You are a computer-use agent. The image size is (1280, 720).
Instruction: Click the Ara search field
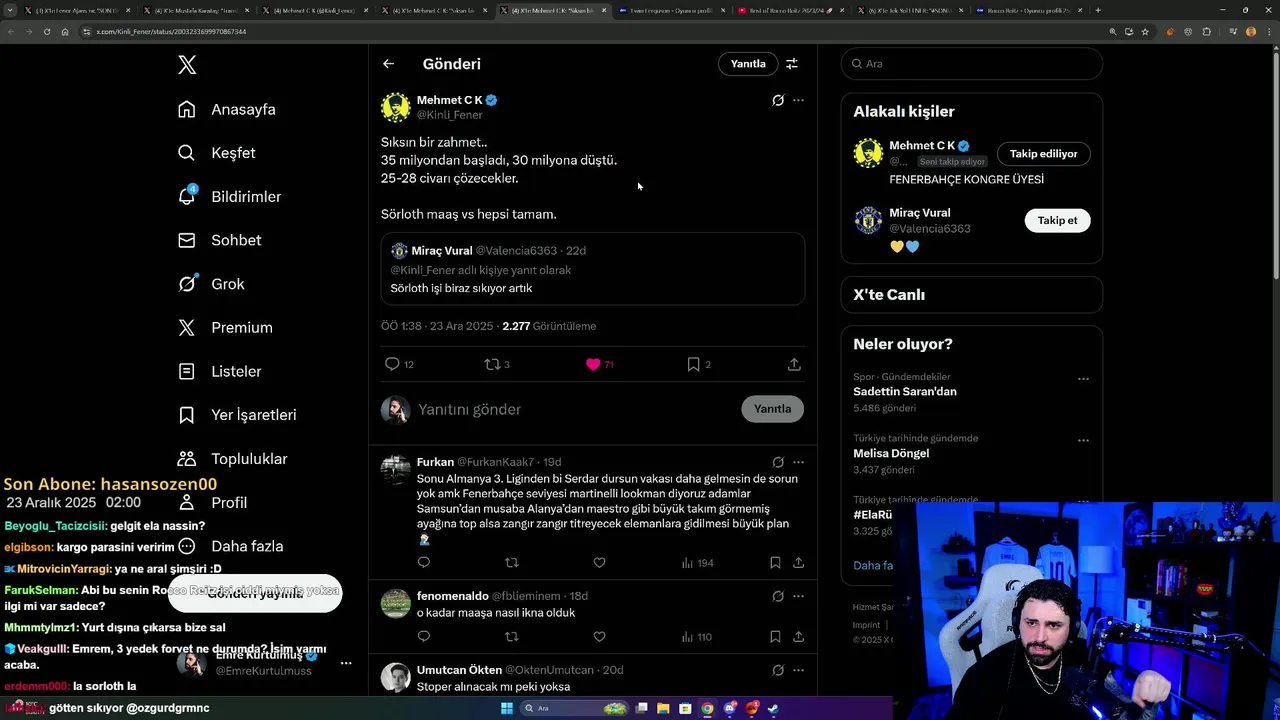pos(972,63)
